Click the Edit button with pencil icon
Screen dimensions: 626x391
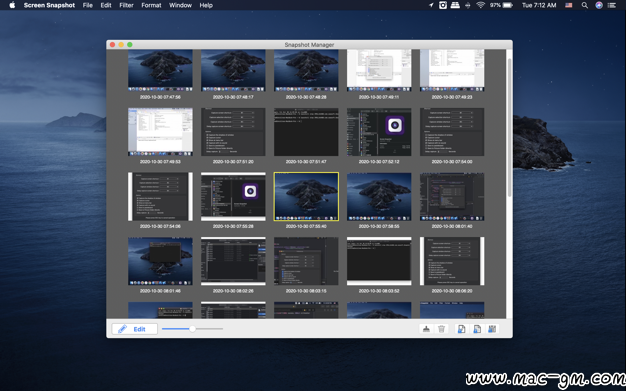pyautogui.click(x=135, y=329)
